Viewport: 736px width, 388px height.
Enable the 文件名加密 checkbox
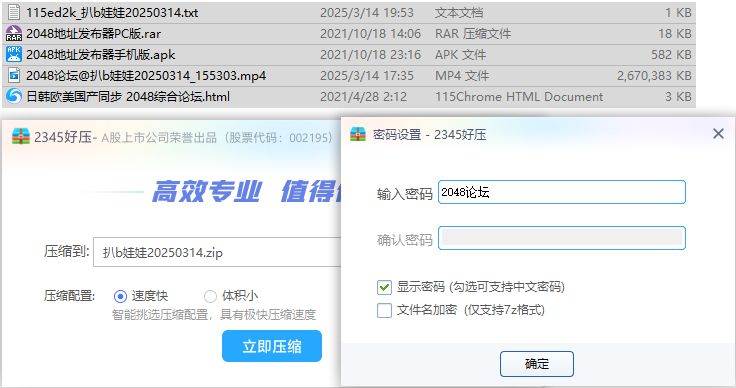384,310
